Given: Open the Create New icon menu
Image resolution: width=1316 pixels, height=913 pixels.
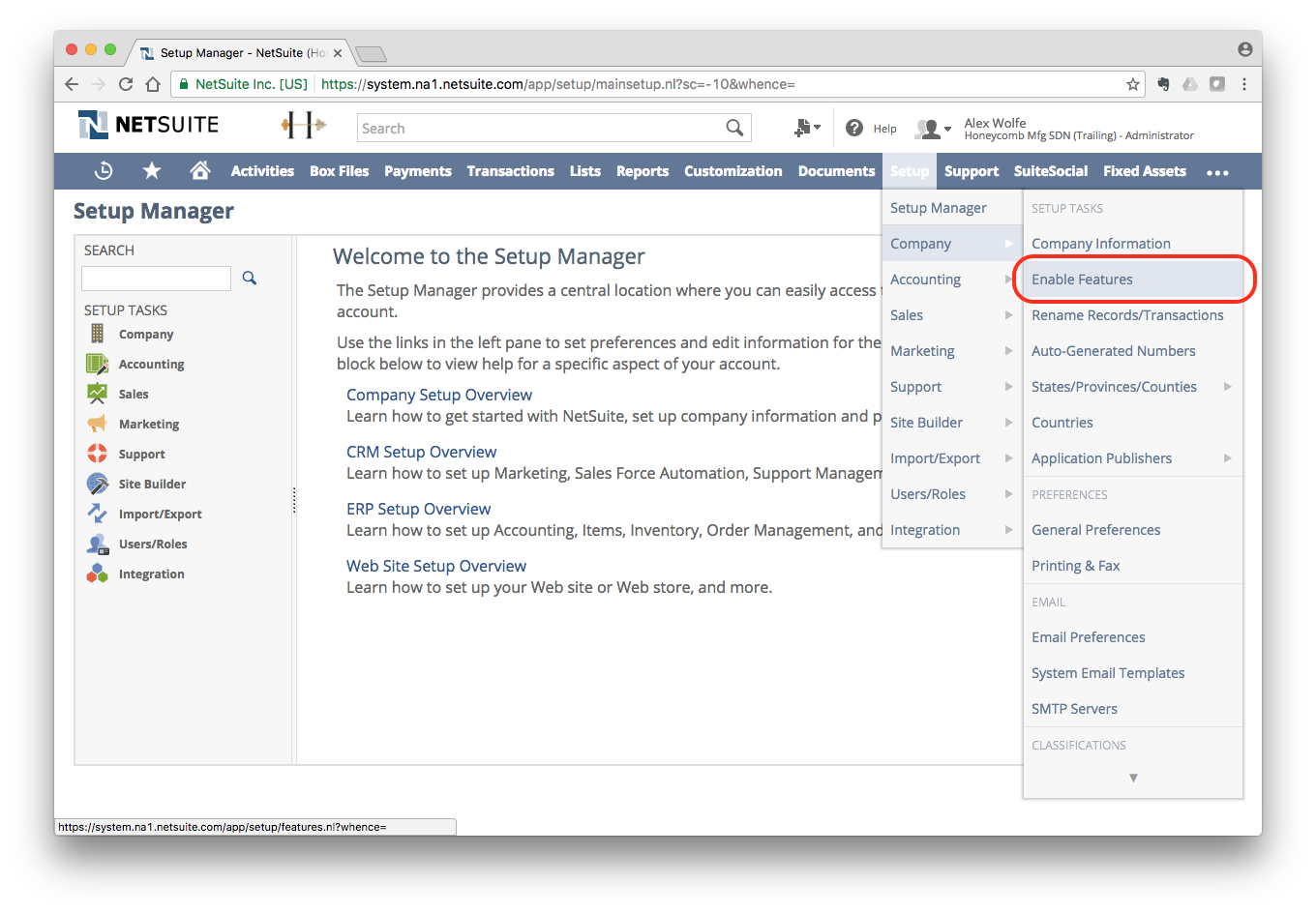Looking at the screenshot, I should 807,128.
